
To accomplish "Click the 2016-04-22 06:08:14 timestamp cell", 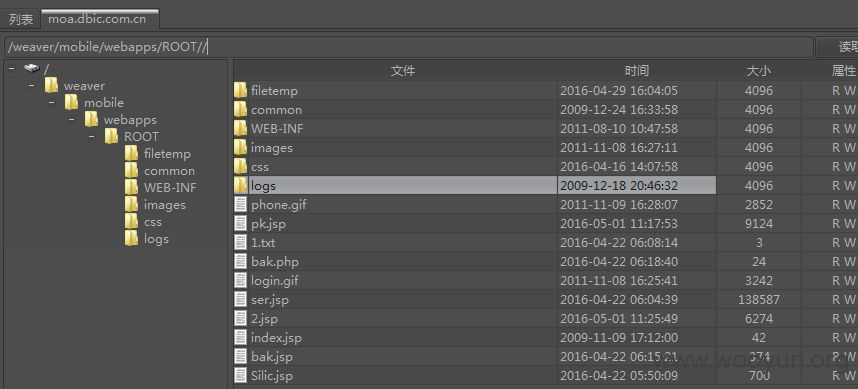I will (637, 242).
